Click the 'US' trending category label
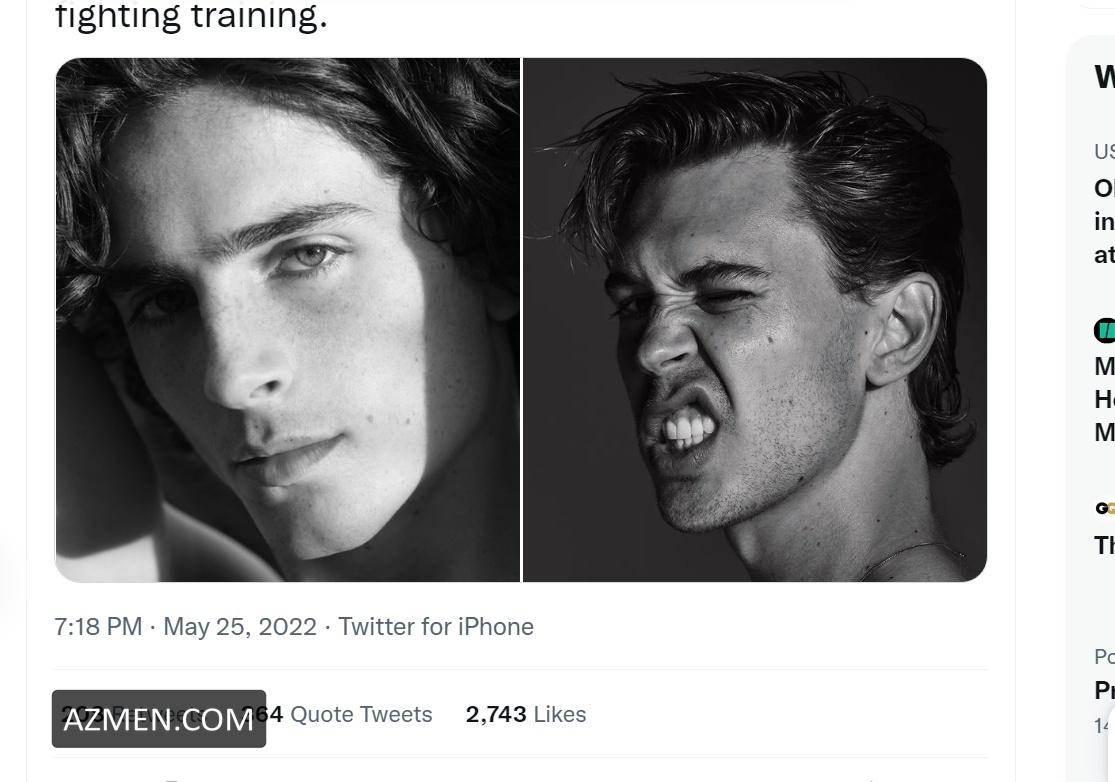This screenshot has height=782, width=1115. click(x=1104, y=152)
